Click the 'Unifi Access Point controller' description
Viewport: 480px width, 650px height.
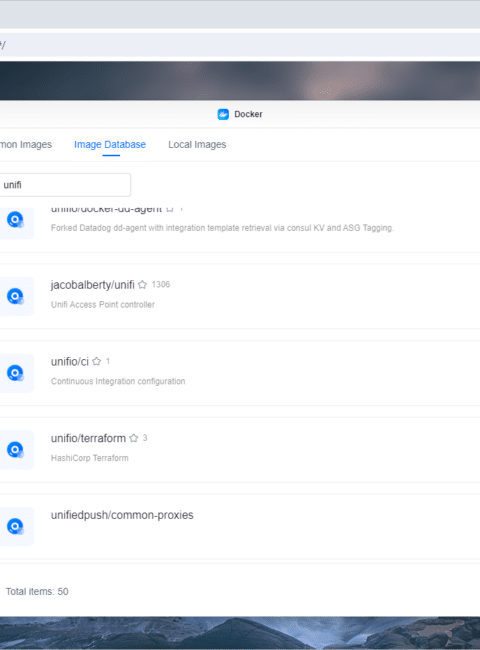103,305
